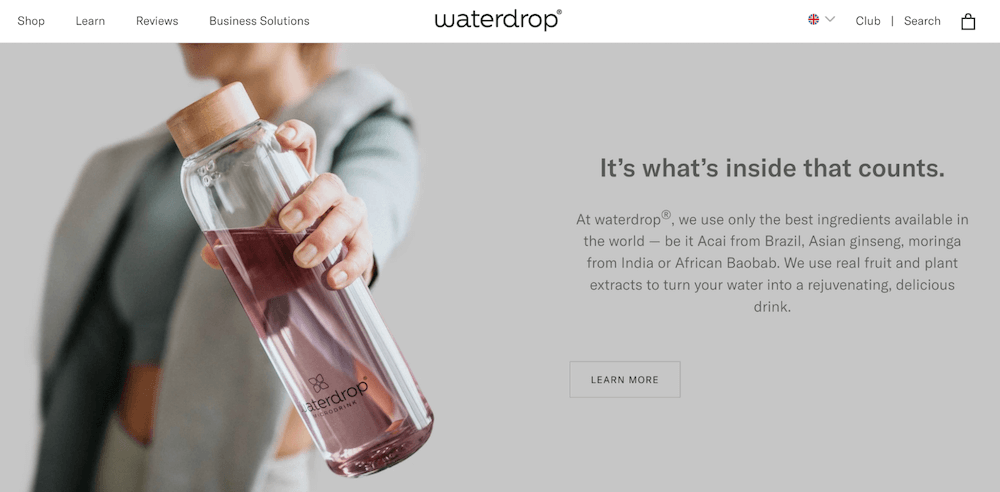The height and width of the screenshot is (492, 1000).
Task: Click the ingredients description paragraph
Action: [772, 263]
